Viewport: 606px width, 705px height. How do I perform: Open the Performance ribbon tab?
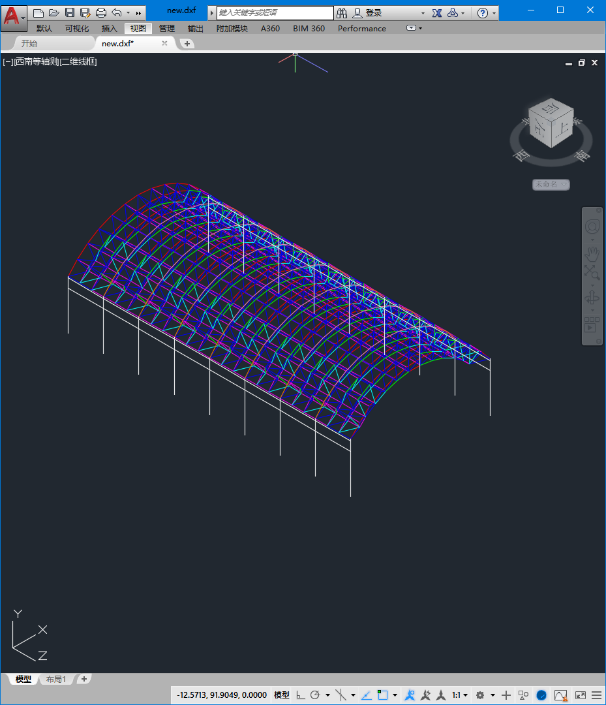tap(361, 28)
